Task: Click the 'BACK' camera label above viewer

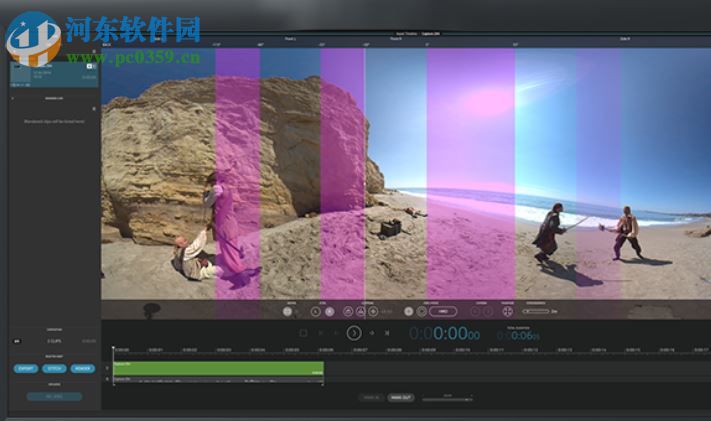Action: click(x=107, y=44)
